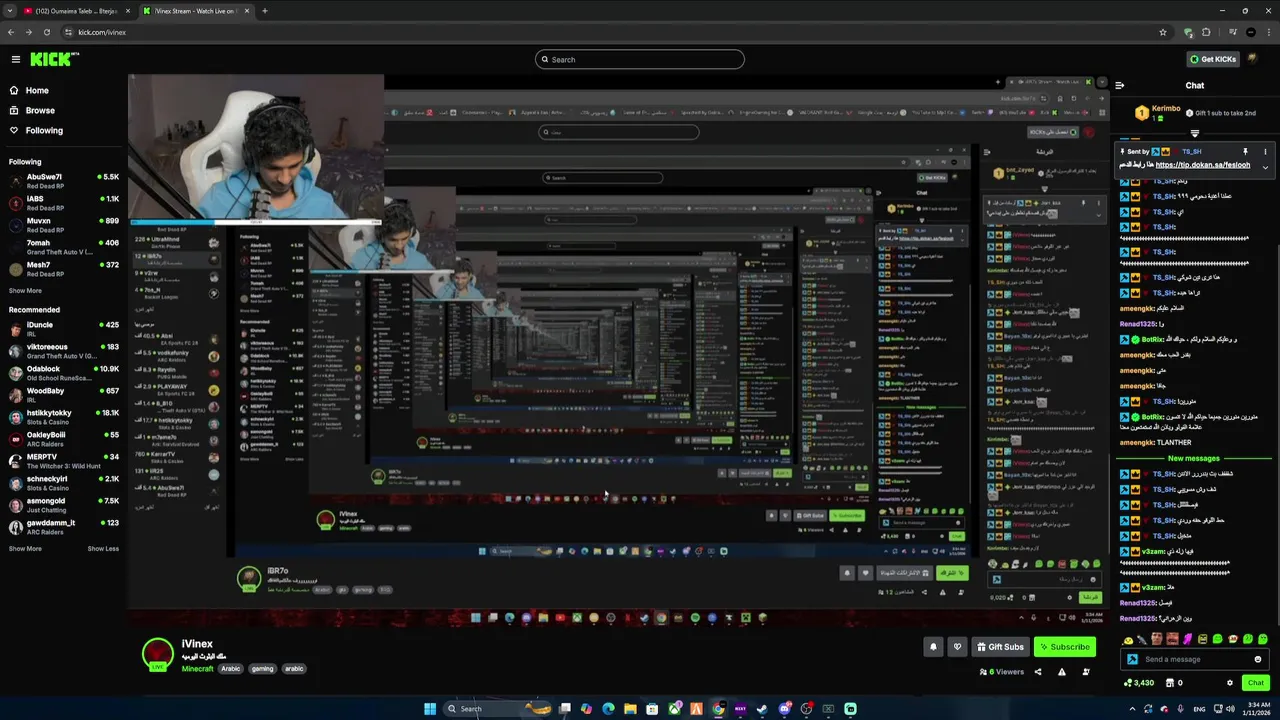The image size is (1280, 720).
Task: Open recommended channel Odablock
Action: pyautogui.click(x=64, y=372)
